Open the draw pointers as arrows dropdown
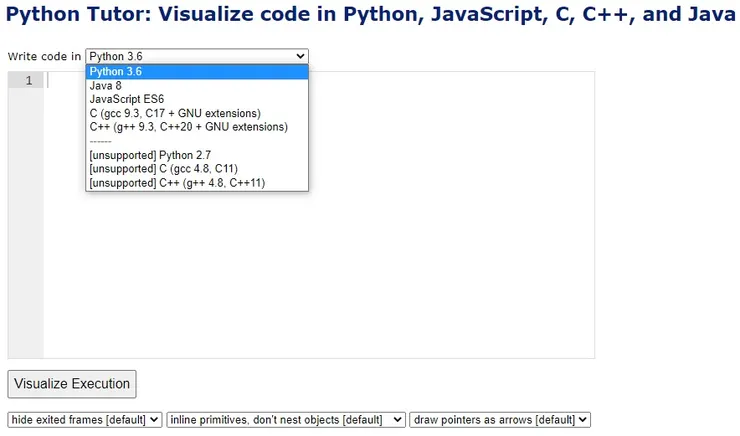The image size is (740, 436). (x=500, y=420)
